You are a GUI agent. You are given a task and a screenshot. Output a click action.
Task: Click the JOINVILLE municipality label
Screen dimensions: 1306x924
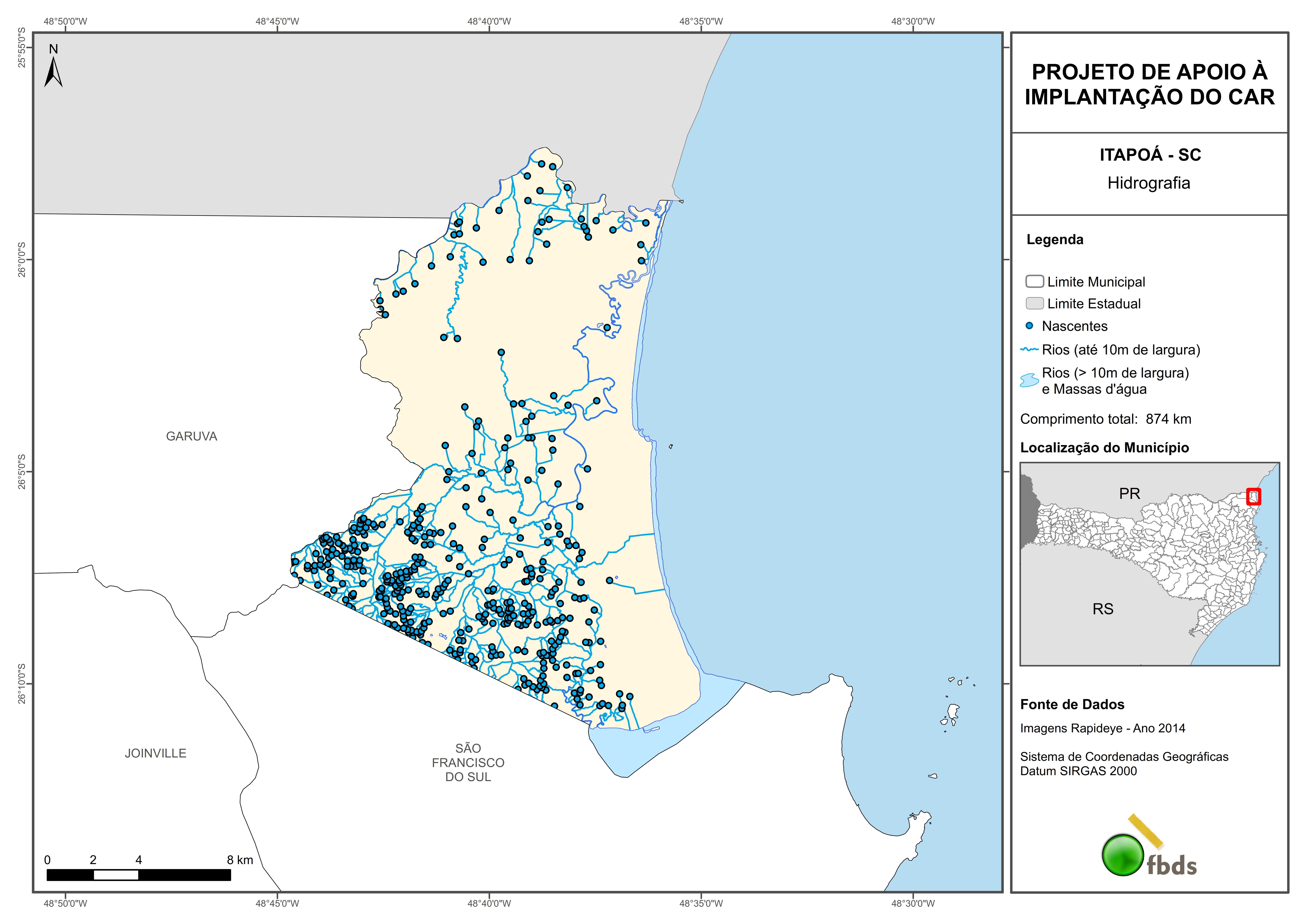155,753
